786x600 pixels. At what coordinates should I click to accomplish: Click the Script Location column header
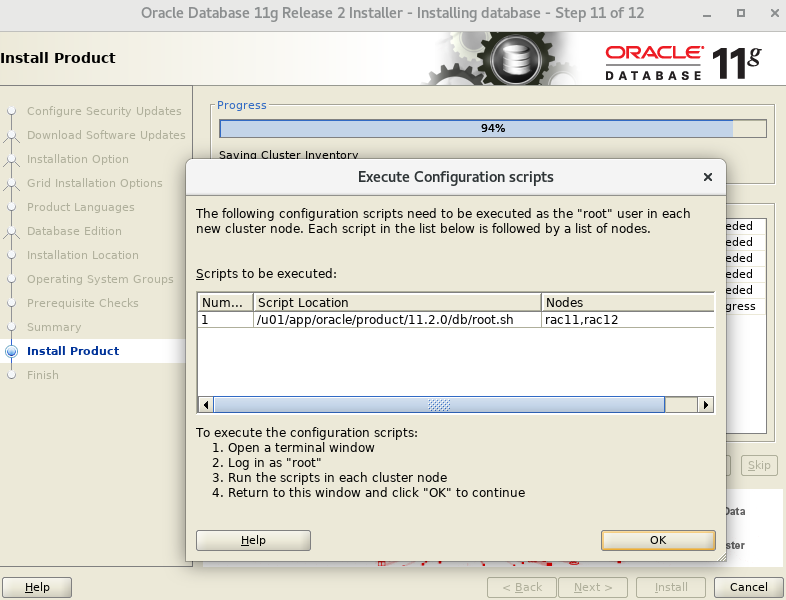point(397,302)
